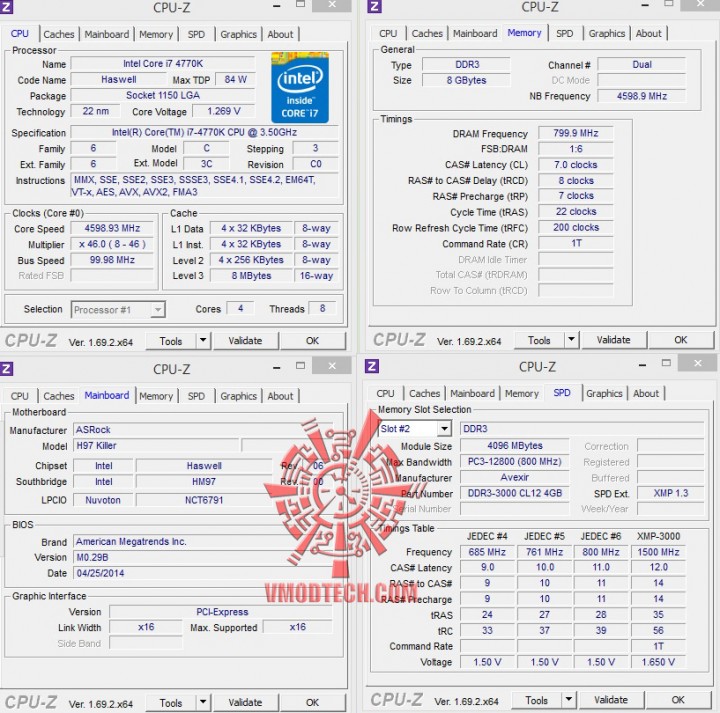Click DRAM Frequency value 799.9 MHz
The image size is (720, 713).
[x=576, y=133]
